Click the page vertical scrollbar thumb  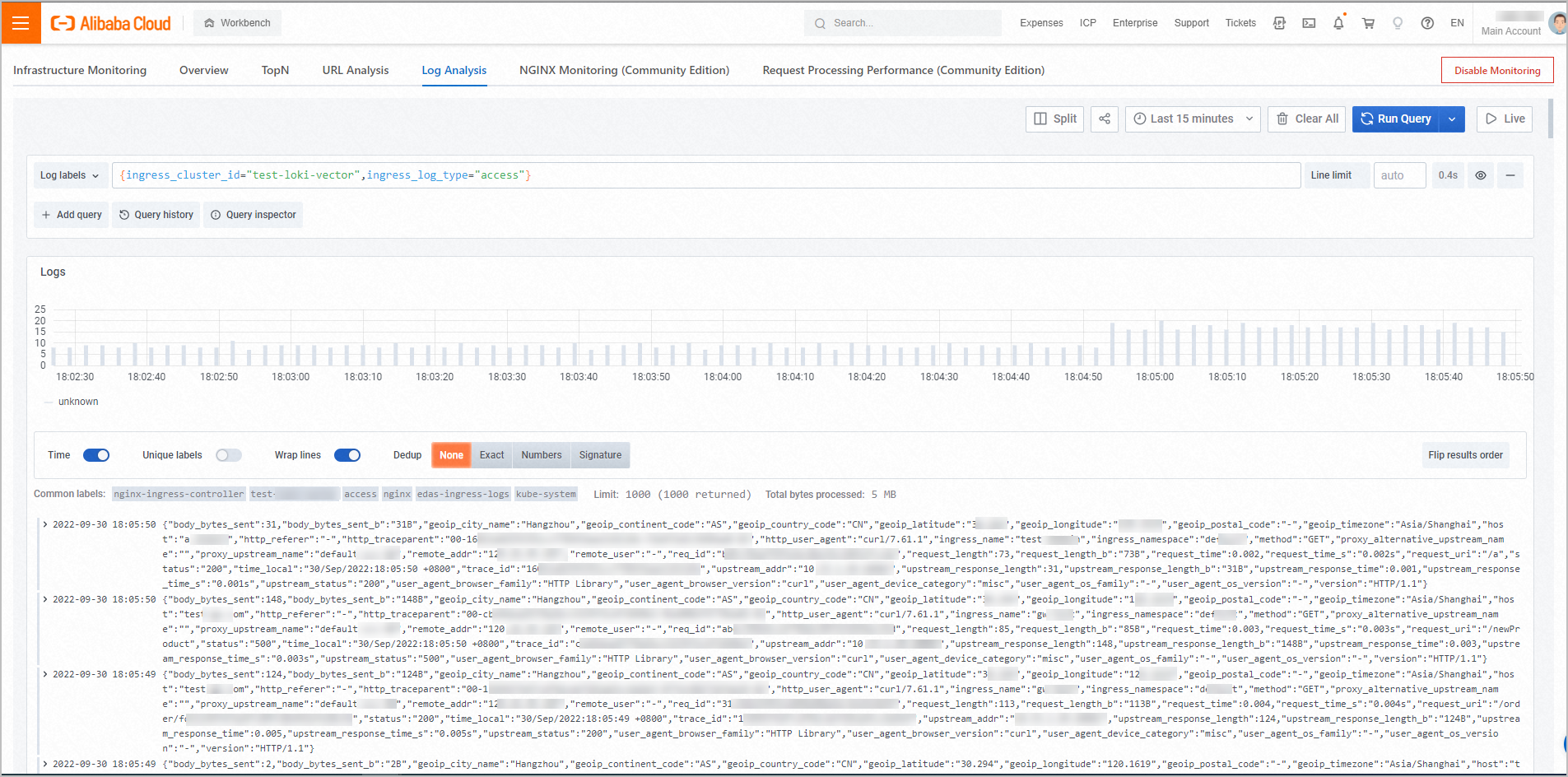tap(1551, 119)
